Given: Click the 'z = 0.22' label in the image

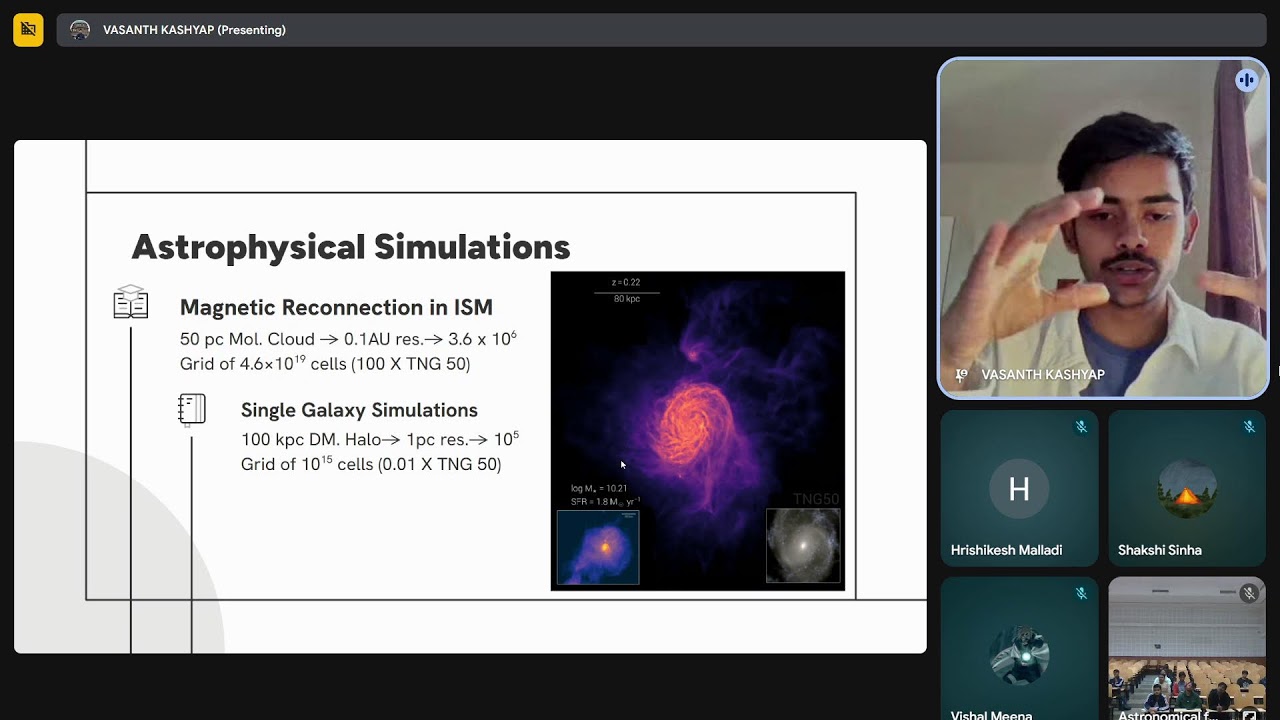Looking at the screenshot, I should 626,283.
